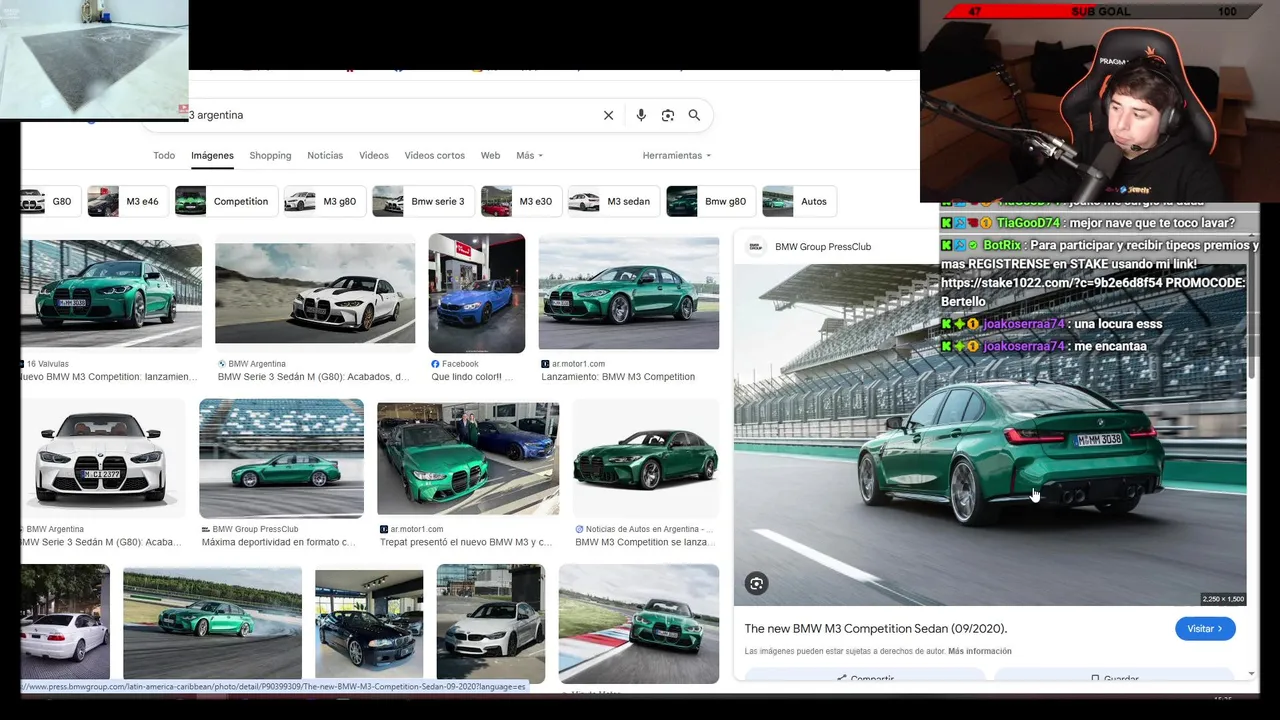Select the M3 e46 chip thumbnail icon

103,201
